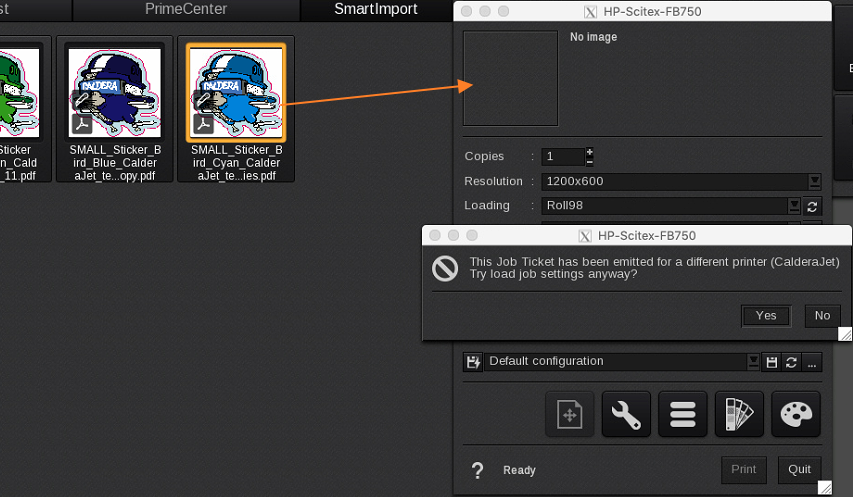The width and height of the screenshot is (853, 497).
Task: Open the wrench printer settings tool
Action: (626, 414)
